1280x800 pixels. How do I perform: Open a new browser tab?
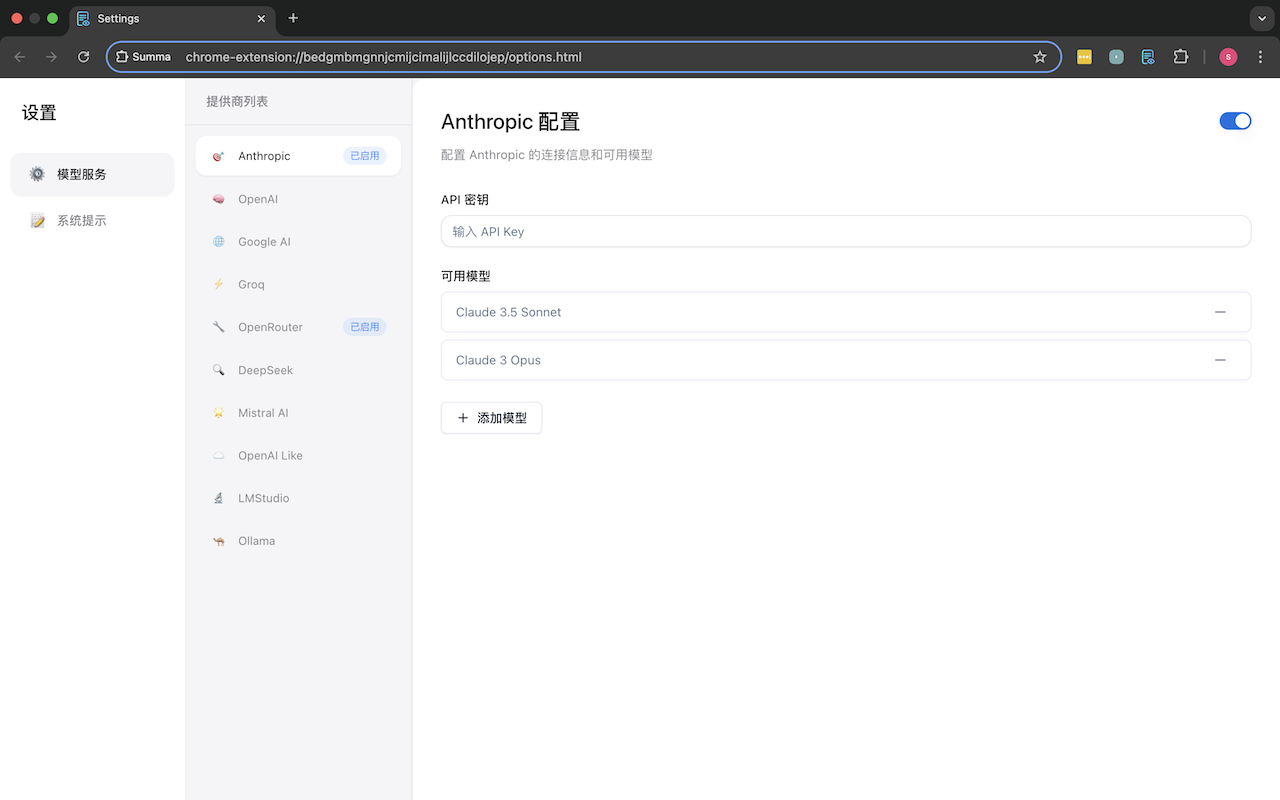[x=293, y=18]
